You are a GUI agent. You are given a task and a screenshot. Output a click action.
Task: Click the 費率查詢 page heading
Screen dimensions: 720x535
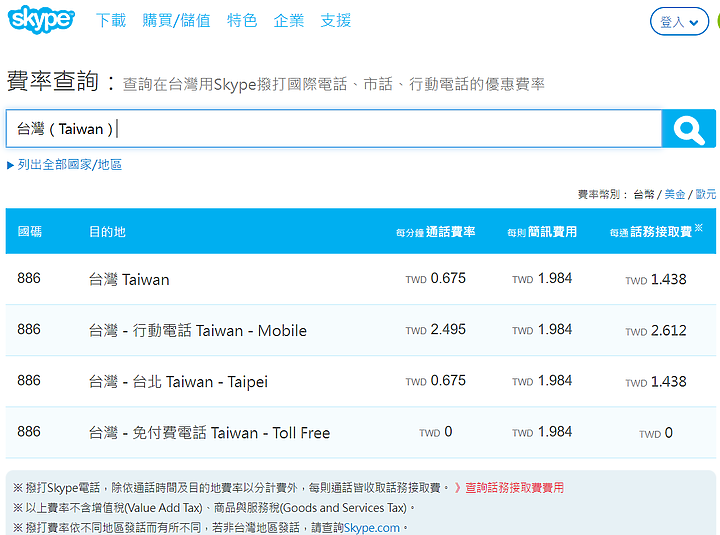[x=53, y=81]
